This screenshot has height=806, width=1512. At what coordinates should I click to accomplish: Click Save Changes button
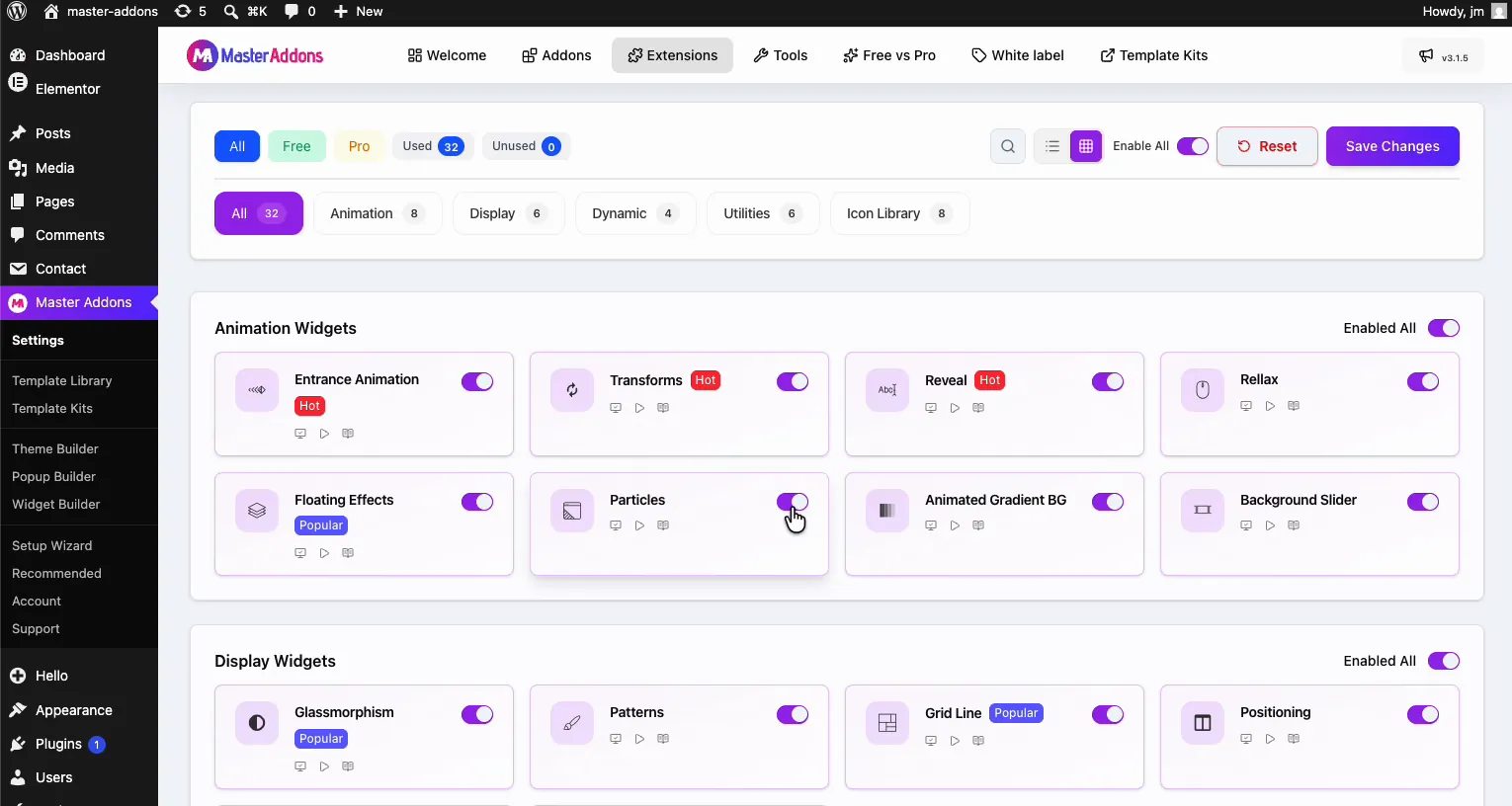[1392, 146]
